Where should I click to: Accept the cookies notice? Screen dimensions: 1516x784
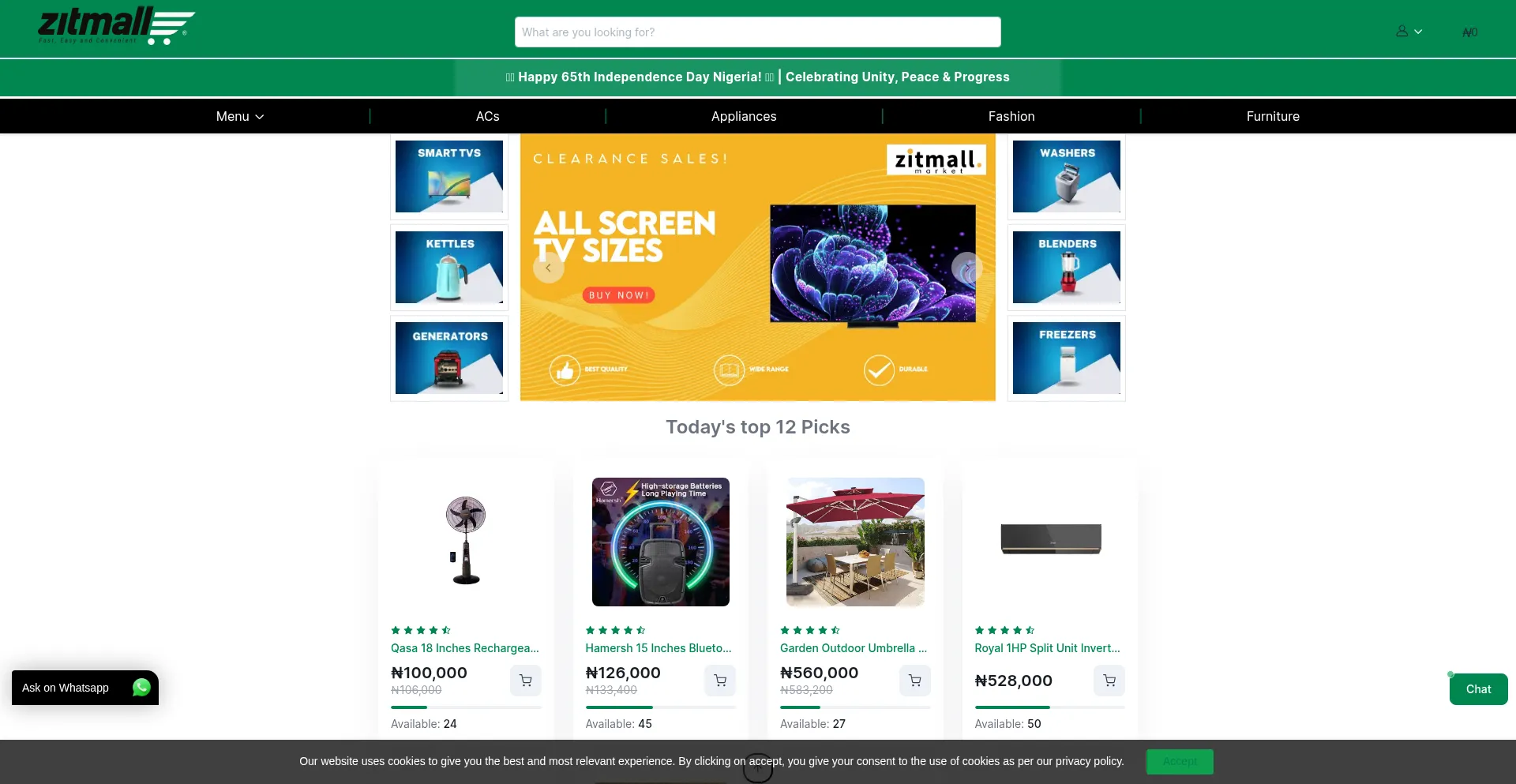coord(1180,761)
